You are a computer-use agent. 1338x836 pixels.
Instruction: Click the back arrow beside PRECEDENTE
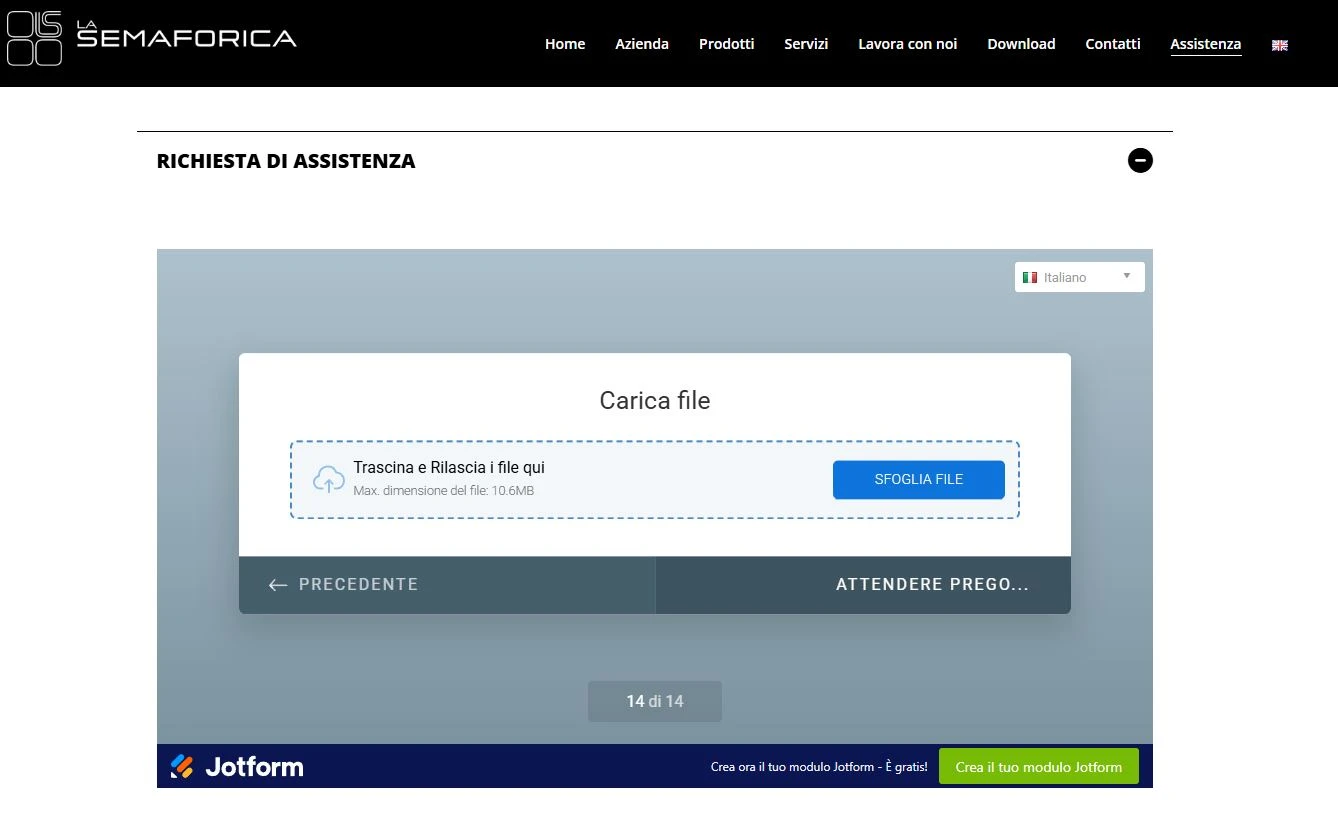277,585
